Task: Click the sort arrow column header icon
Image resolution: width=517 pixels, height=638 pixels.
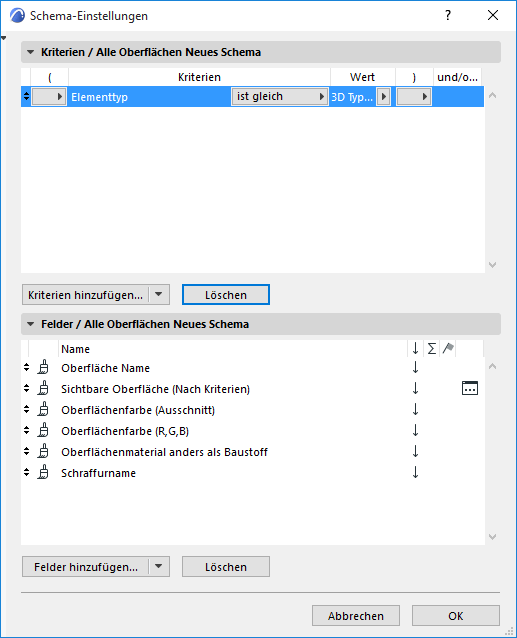Action: (x=415, y=349)
